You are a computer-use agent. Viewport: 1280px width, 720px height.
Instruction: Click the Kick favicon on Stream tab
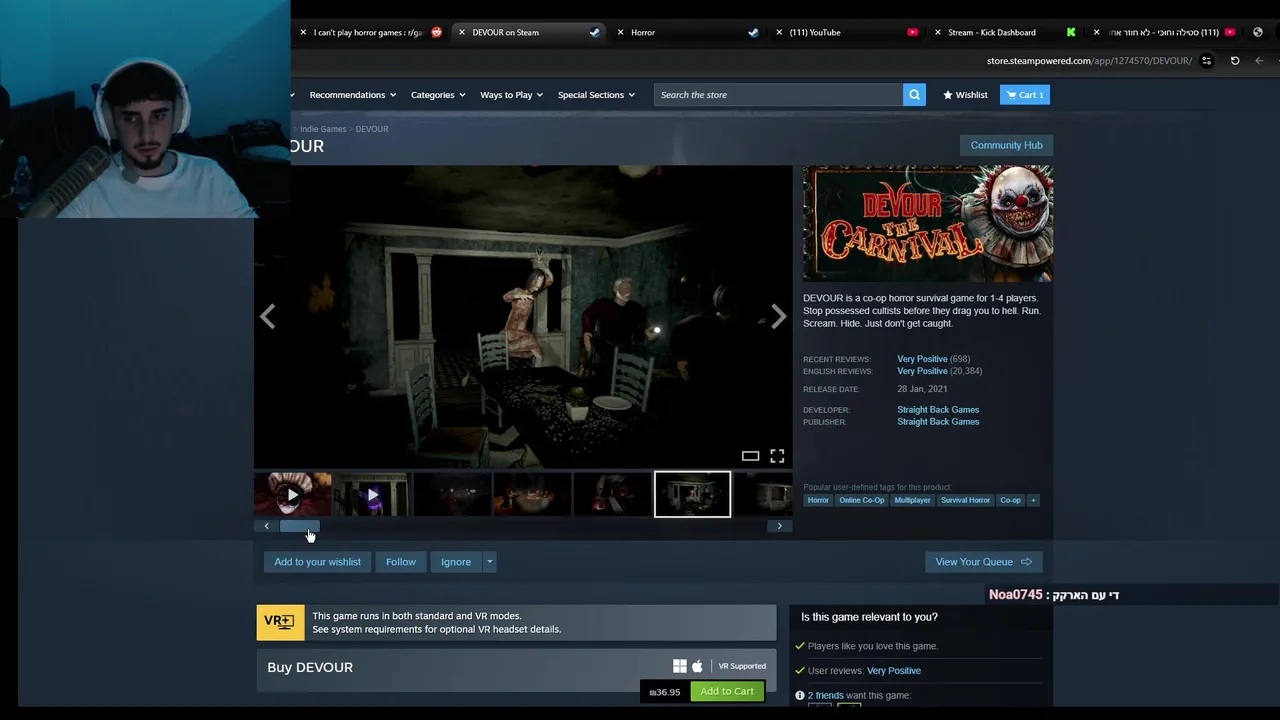pos(1071,32)
